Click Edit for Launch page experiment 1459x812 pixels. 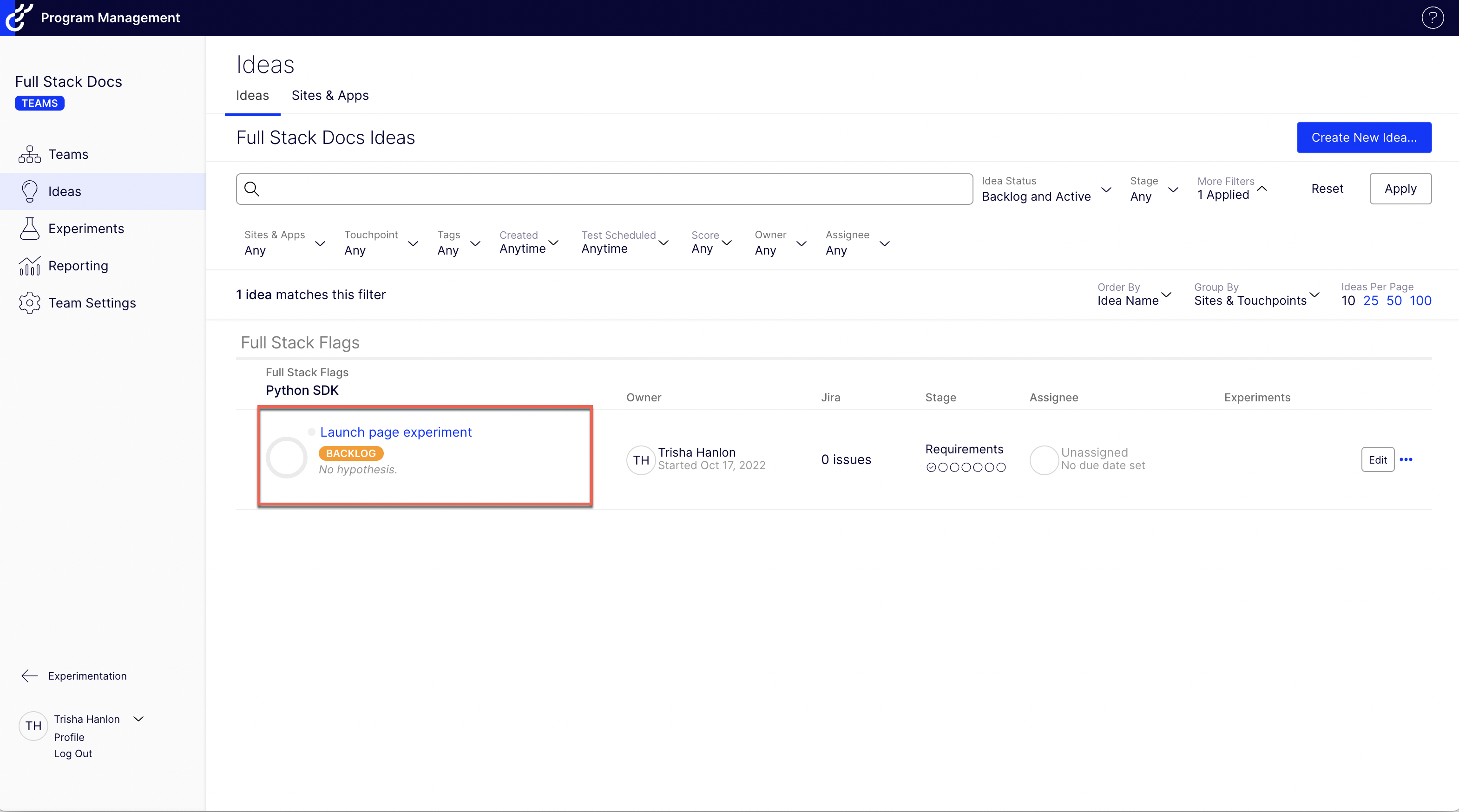click(1377, 460)
